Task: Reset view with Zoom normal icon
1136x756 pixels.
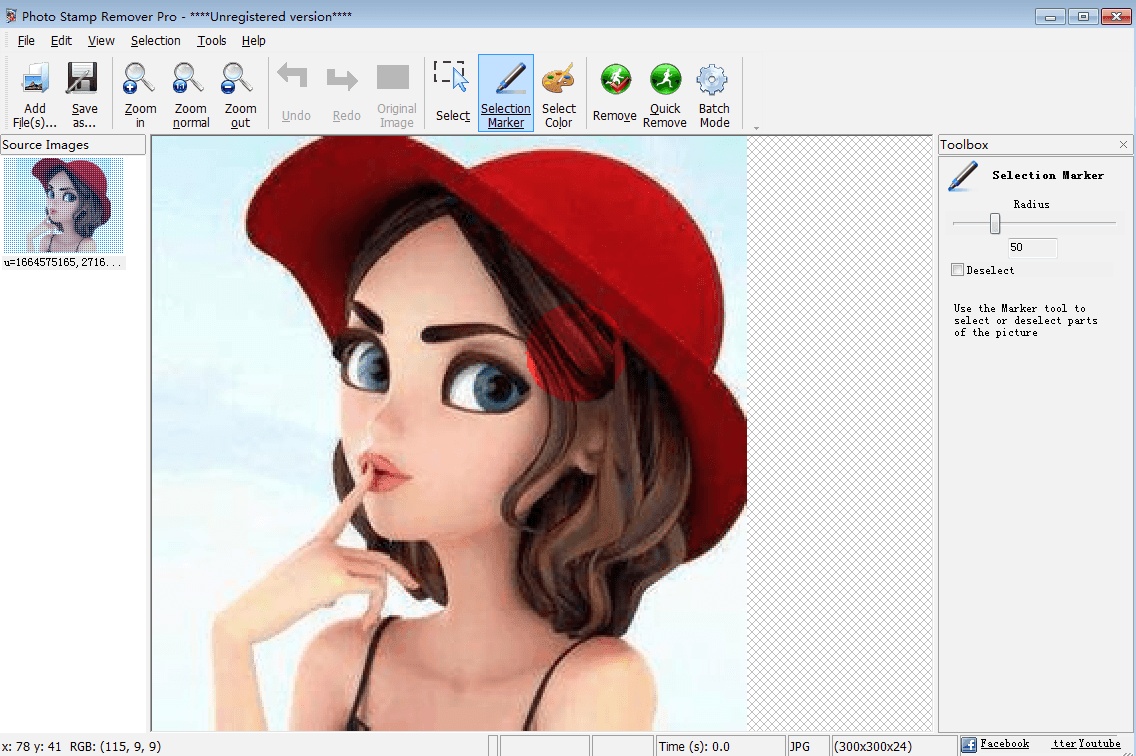Action: 190,80
